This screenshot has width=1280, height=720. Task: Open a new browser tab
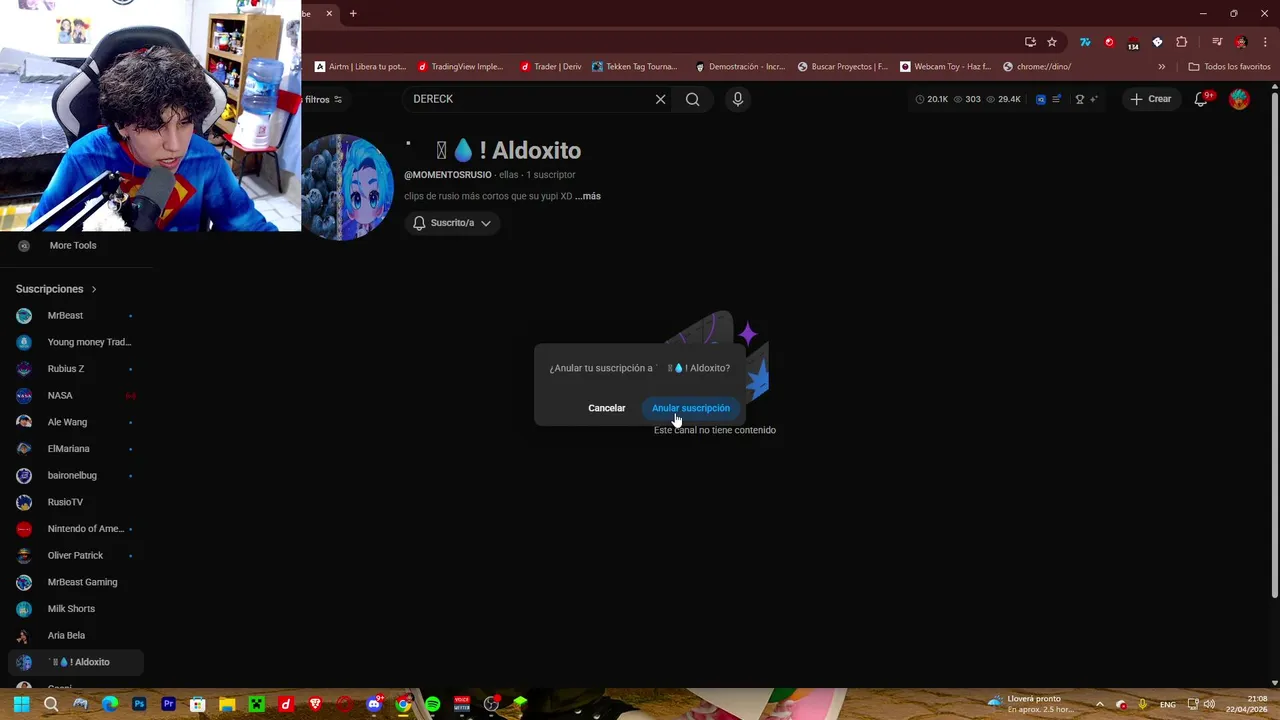pyautogui.click(x=353, y=14)
